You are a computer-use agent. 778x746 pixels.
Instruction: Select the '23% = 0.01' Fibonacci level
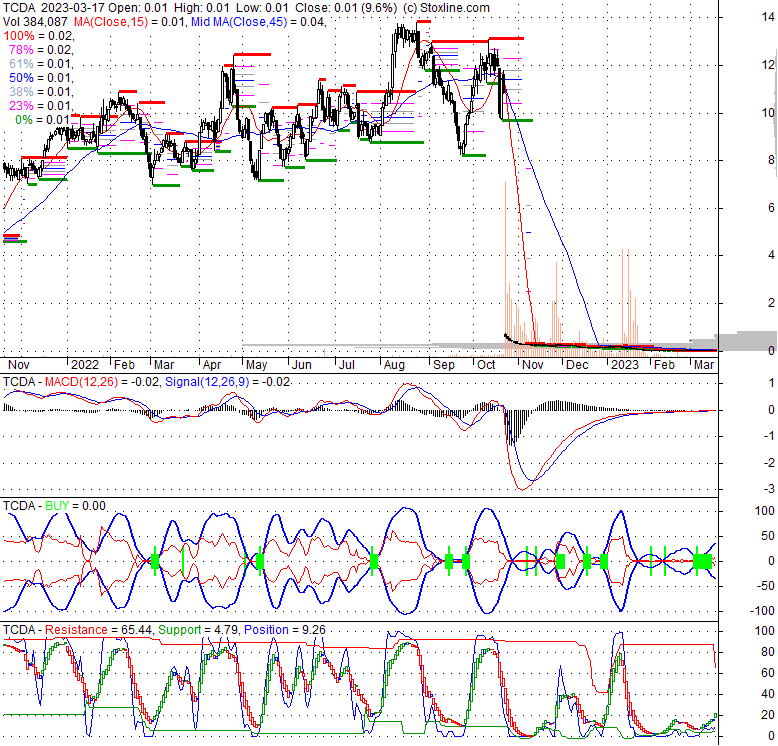[x=41, y=105]
